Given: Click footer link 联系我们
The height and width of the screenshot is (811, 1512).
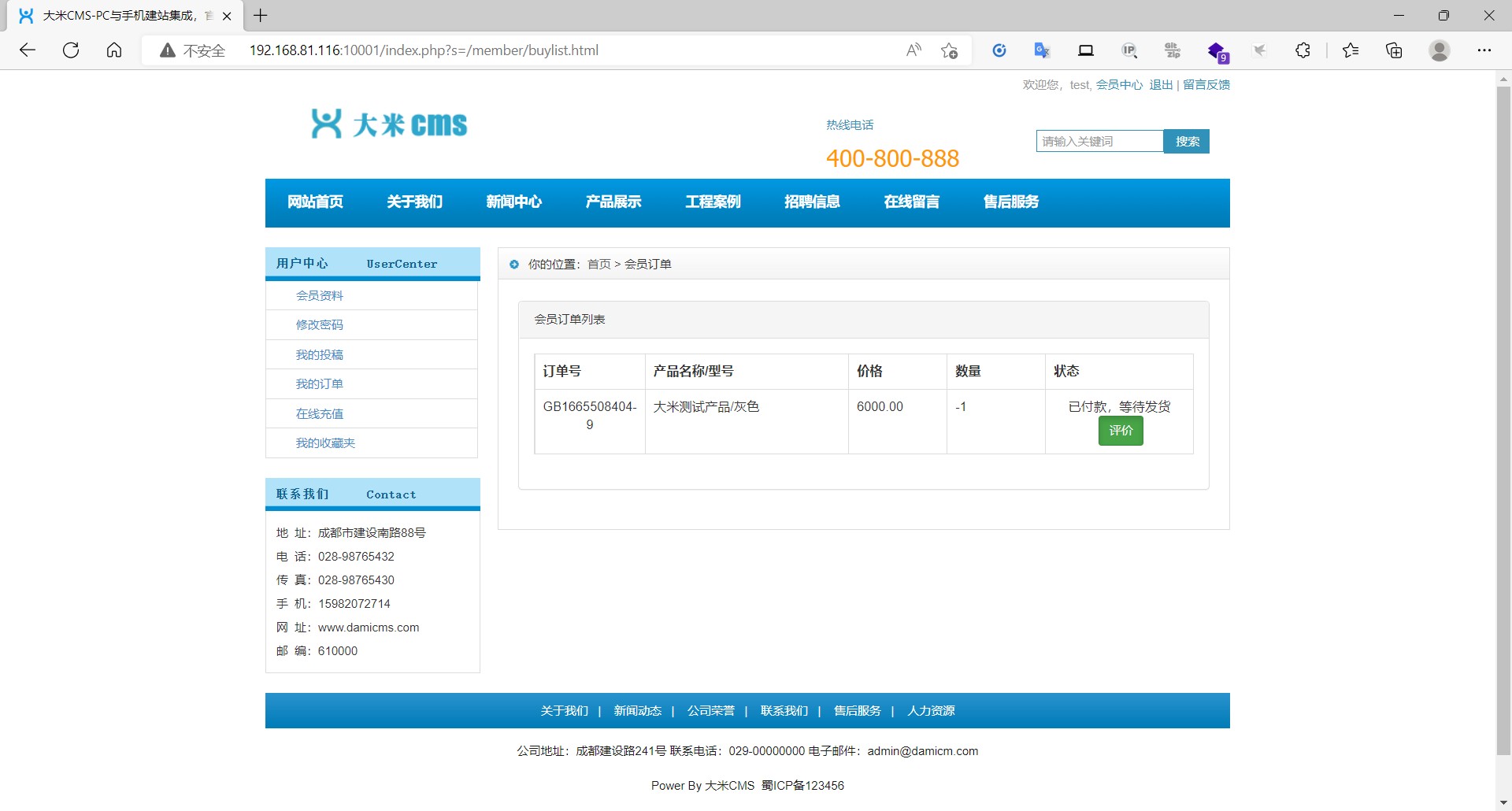Looking at the screenshot, I should click(x=784, y=711).
